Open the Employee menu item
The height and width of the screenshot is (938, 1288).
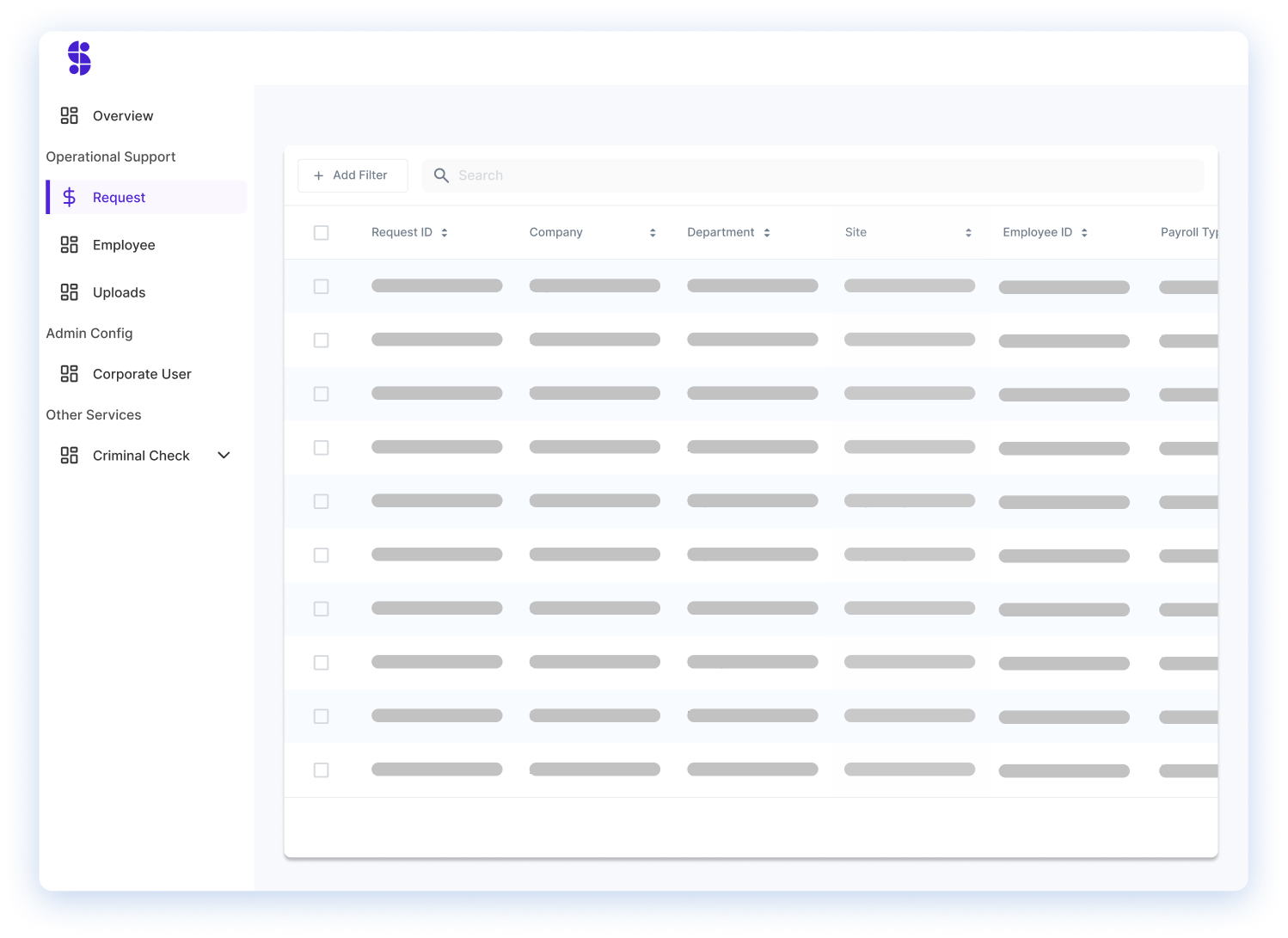(x=124, y=245)
